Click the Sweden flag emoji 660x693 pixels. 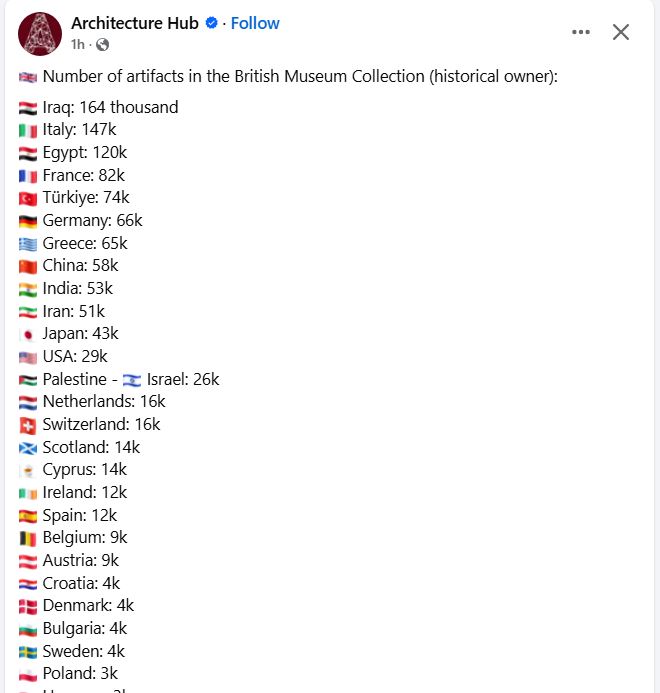[28, 652]
